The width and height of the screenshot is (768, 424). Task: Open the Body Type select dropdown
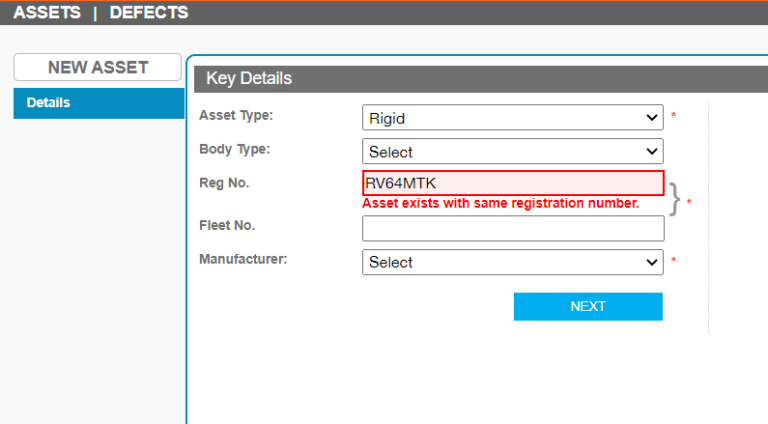[x=512, y=152]
